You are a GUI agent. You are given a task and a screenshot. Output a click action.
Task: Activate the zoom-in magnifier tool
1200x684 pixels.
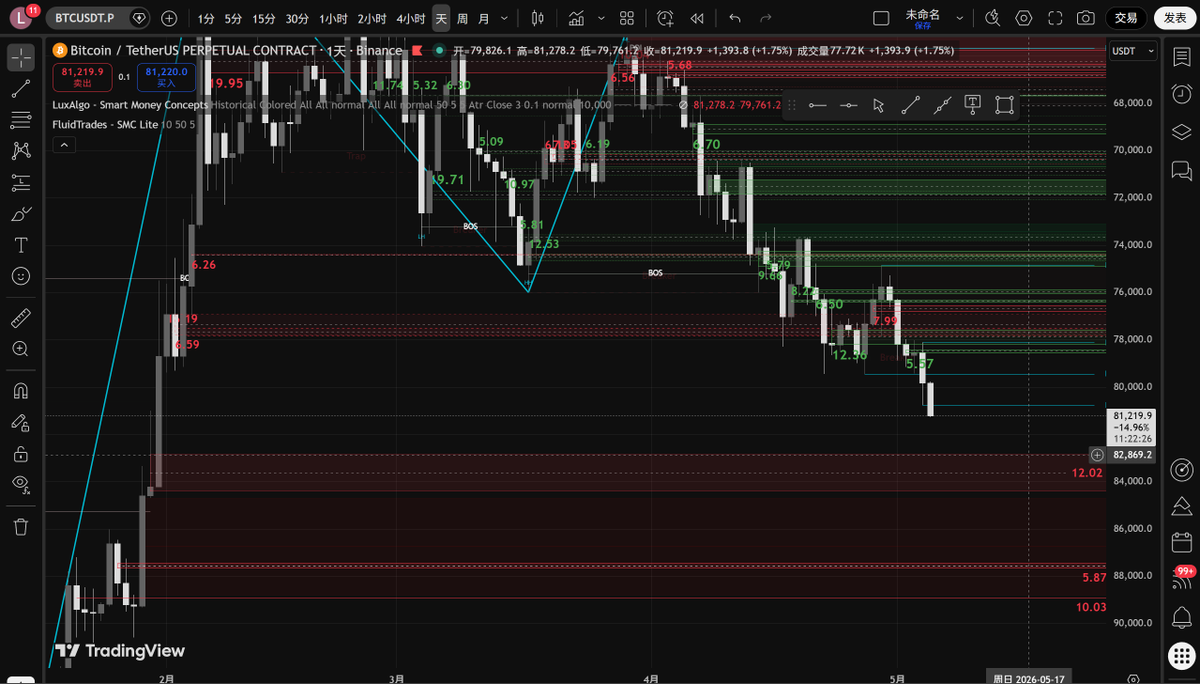pos(20,349)
